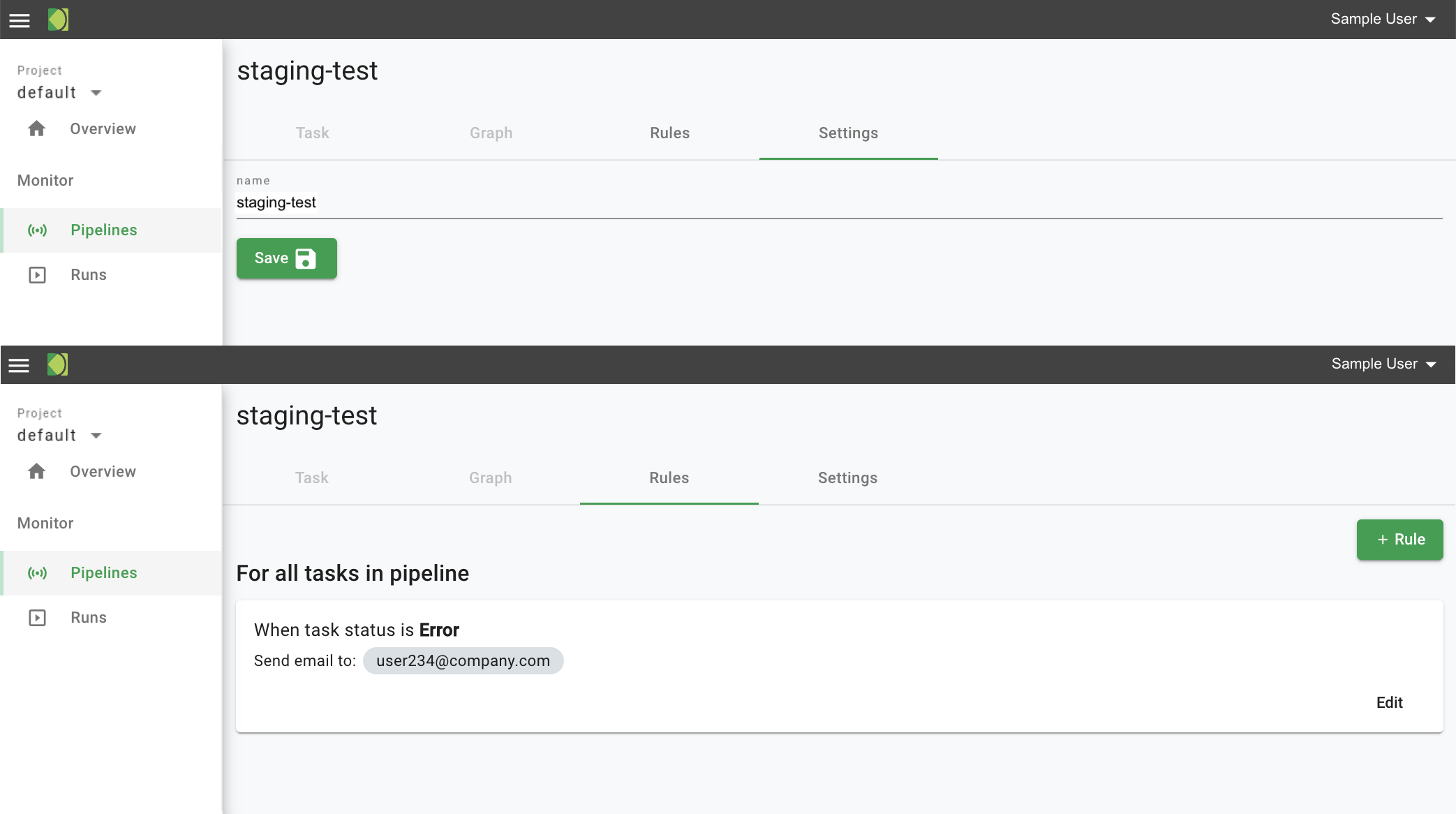Click Edit on the Error status rule
The height and width of the screenshot is (814, 1456).
(1389, 703)
